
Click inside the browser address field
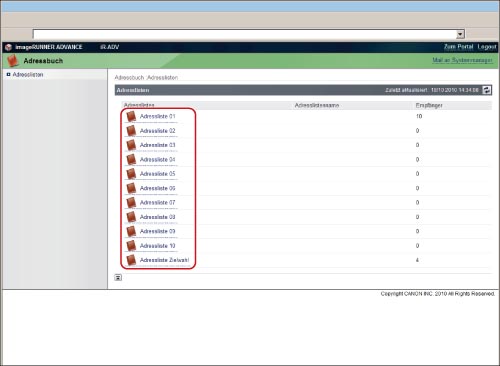pyautogui.click(x=245, y=34)
